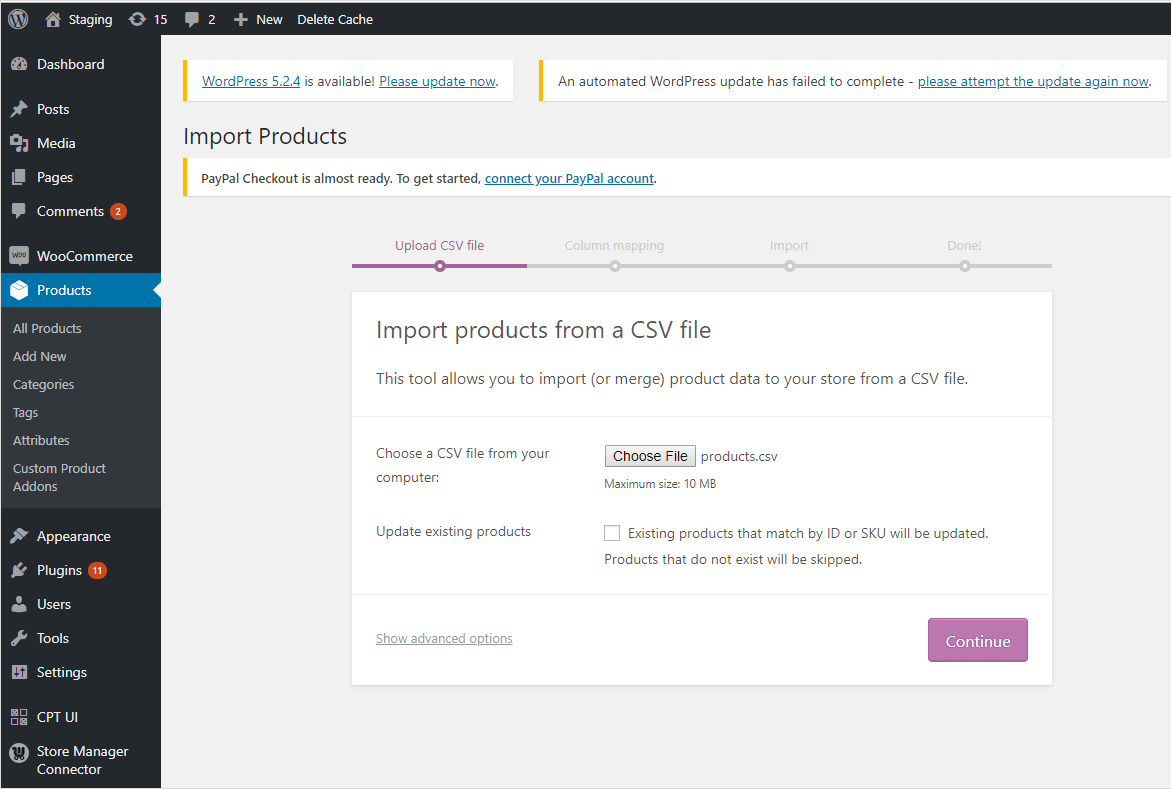
Task: Click the Users person icon
Action: (x=19, y=604)
